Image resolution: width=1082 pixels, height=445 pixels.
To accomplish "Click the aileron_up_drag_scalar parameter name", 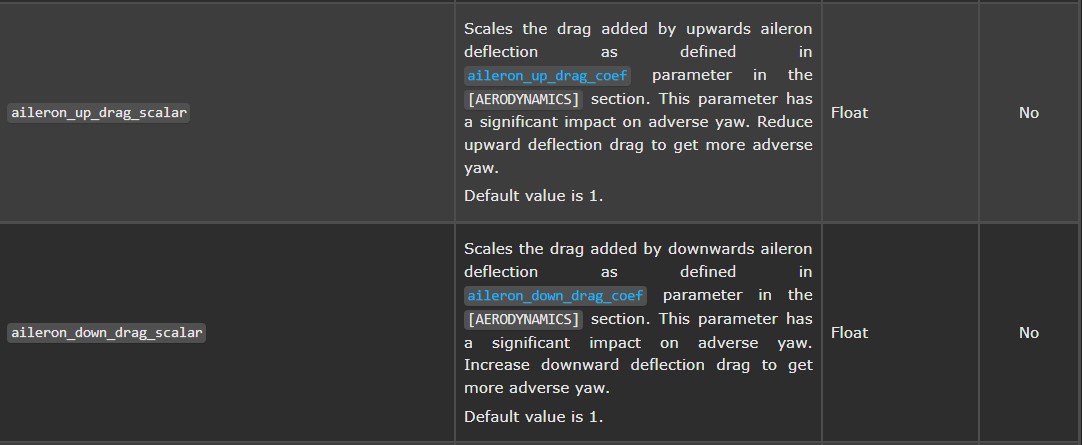I will click(x=99, y=112).
